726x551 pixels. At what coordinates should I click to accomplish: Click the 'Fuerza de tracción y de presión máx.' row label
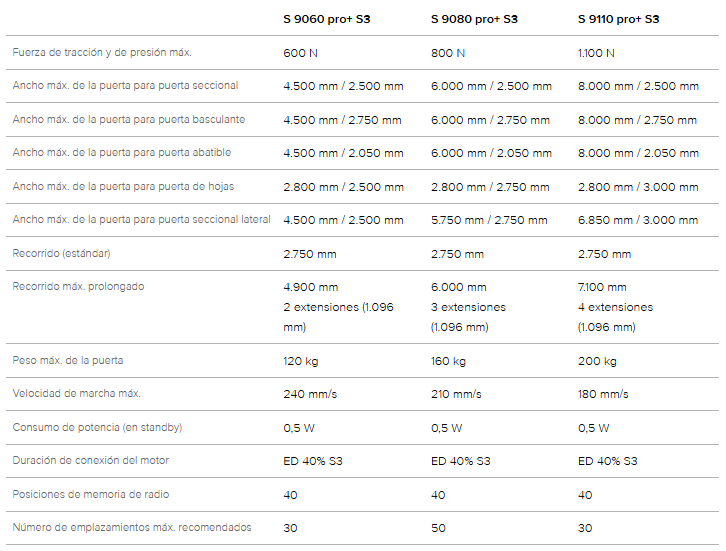click(x=102, y=52)
